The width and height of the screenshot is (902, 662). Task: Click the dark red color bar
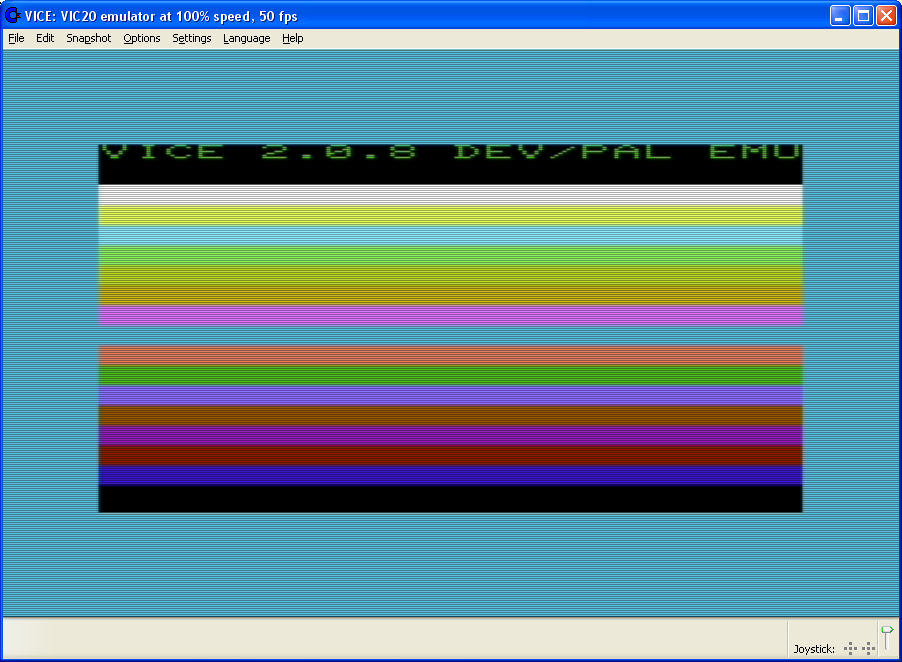coord(450,455)
